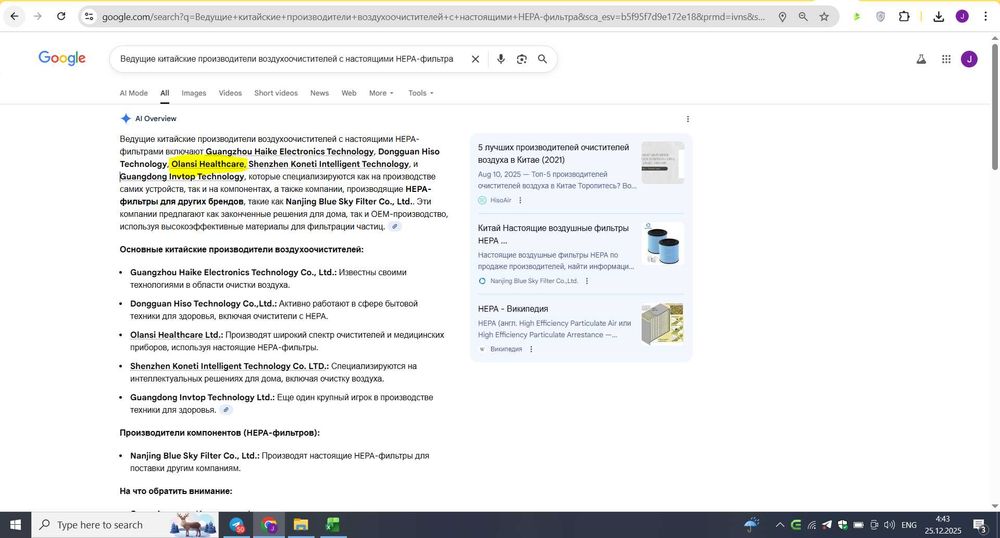The image size is (1000, 538).
Task: Select the All results tab
Action: 165,93
